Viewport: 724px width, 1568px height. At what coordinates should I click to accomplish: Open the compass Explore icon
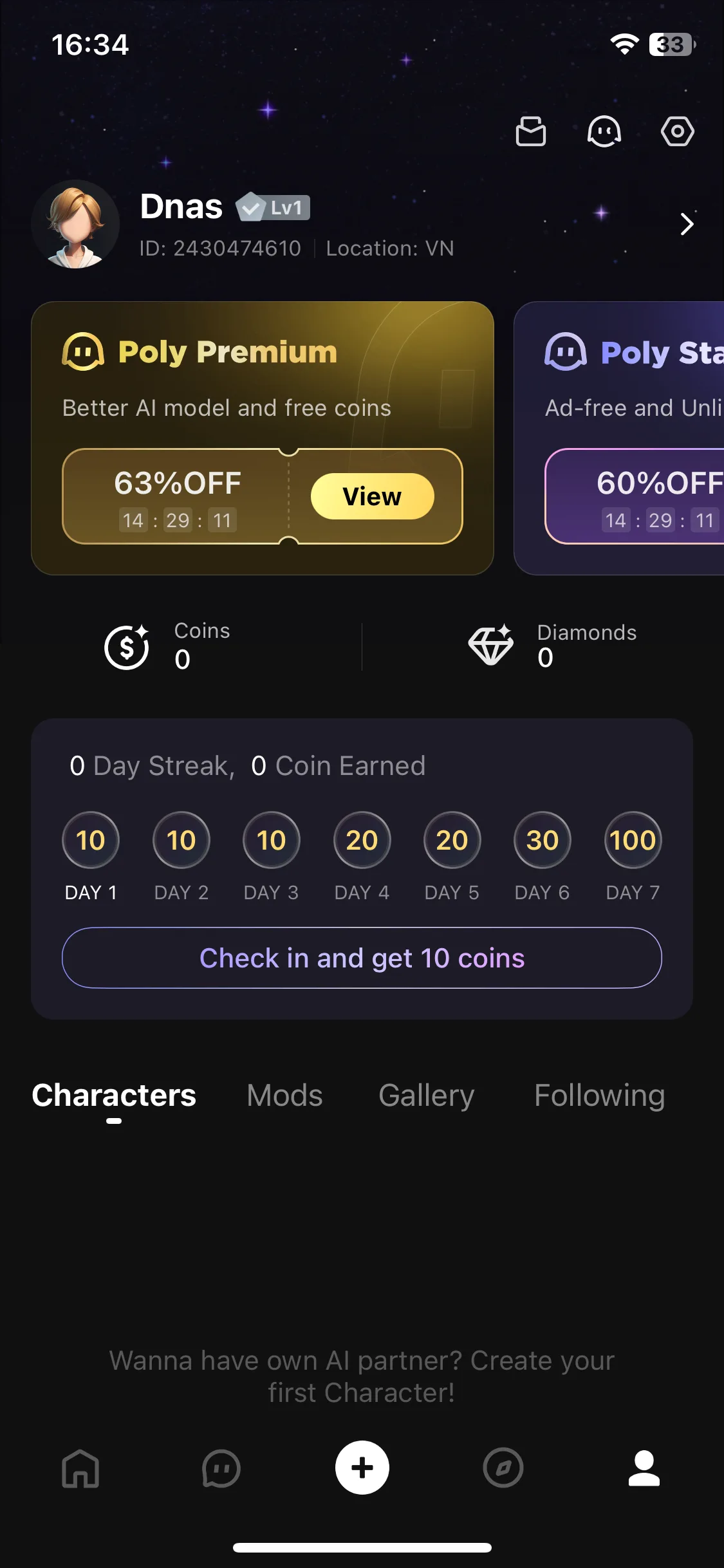pos(503,1468)
